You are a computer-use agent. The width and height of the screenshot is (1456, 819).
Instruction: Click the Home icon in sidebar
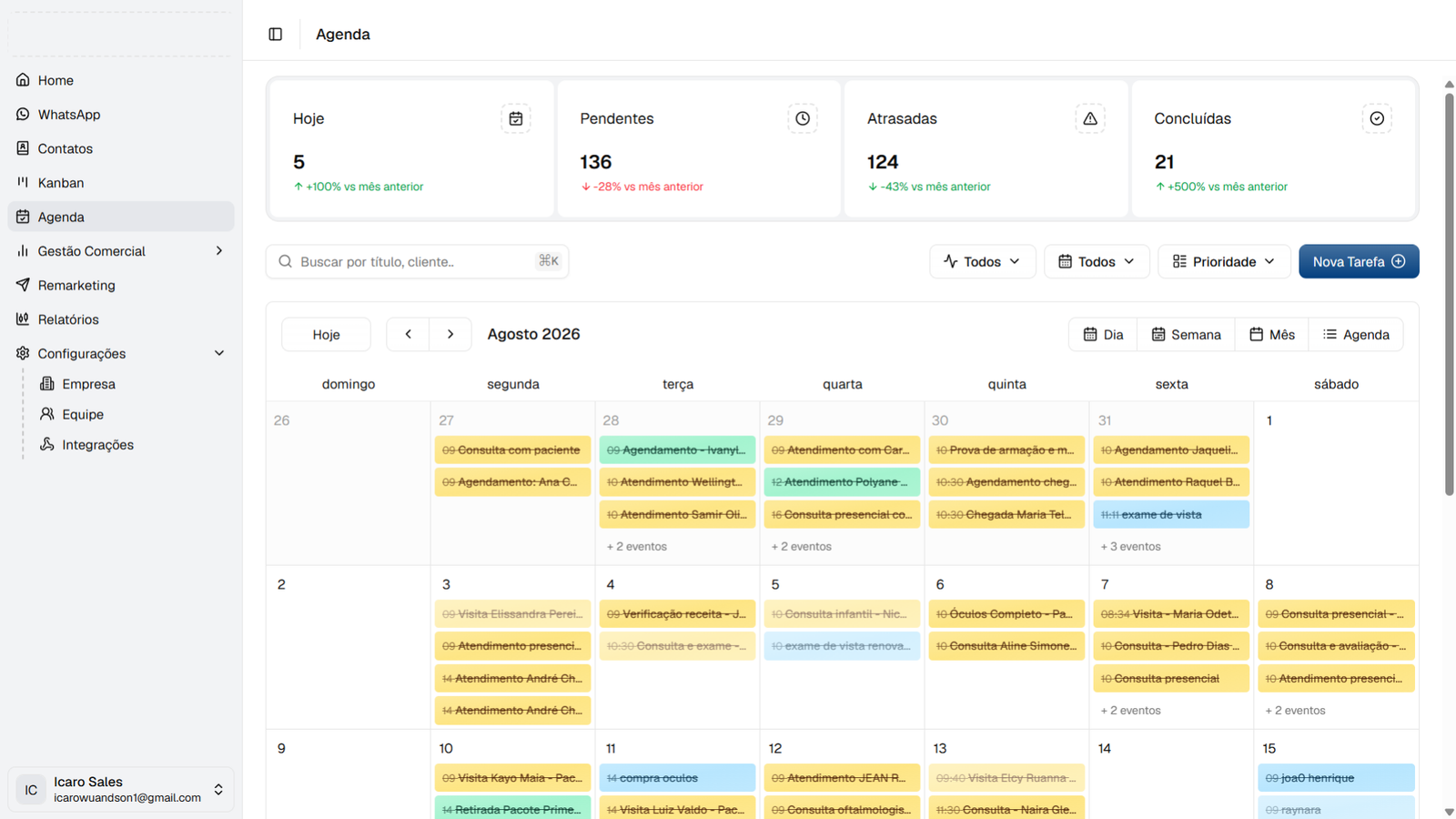click(x=23, y=80)
